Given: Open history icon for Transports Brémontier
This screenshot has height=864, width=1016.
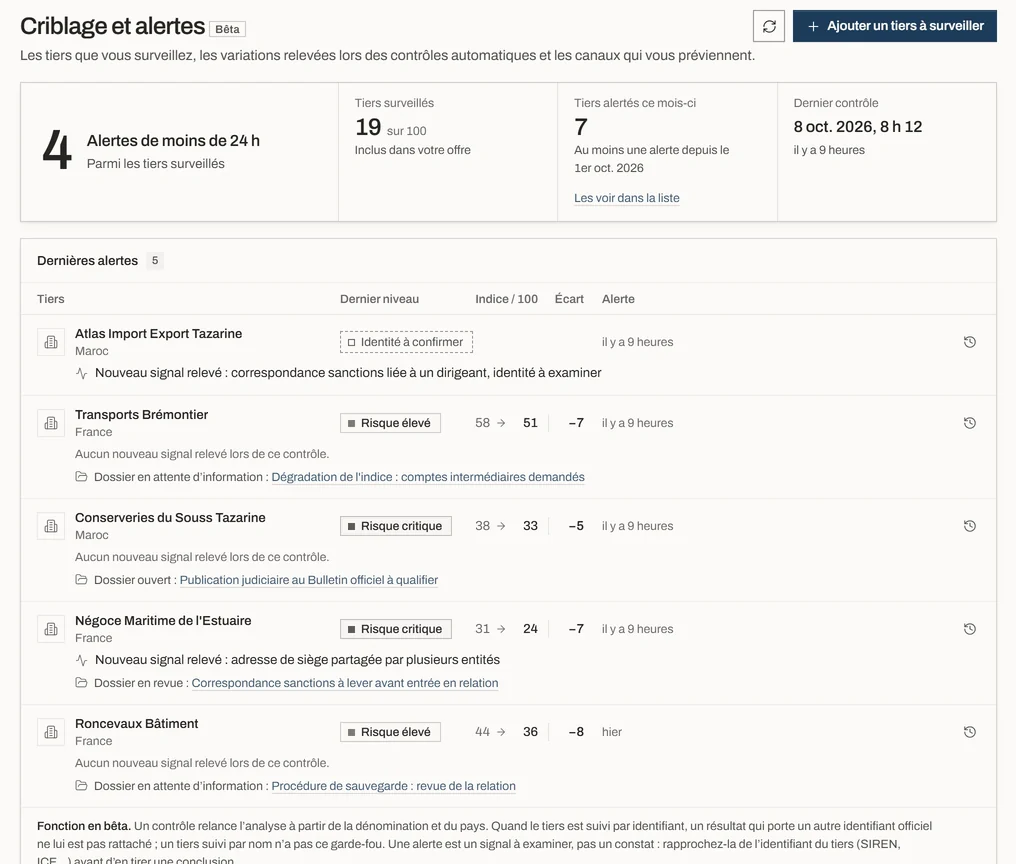Looking at the screenshot, I should (969, 423).
